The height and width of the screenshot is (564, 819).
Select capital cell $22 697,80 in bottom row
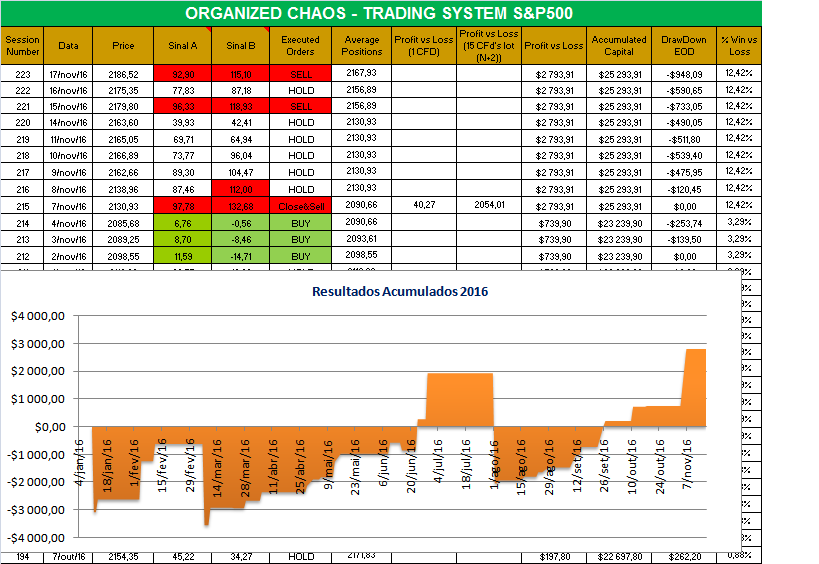619,557
